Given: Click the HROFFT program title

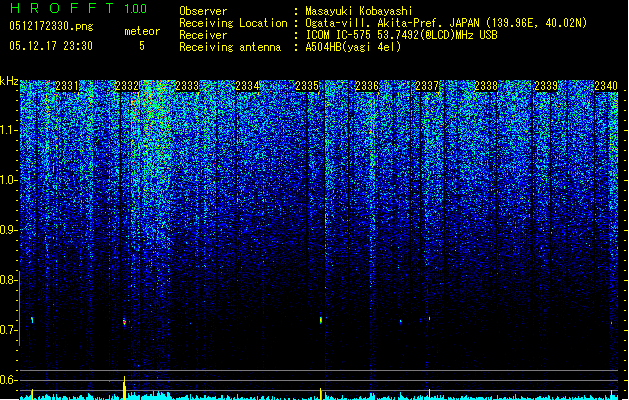Looking at the screenshot, I should point(61,8).
